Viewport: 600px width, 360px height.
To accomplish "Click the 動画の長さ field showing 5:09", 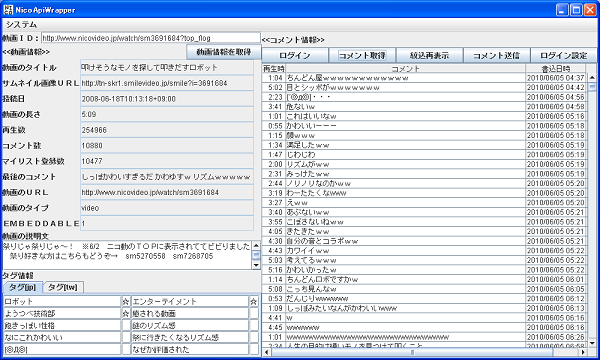I will click(x=167, y=114).
